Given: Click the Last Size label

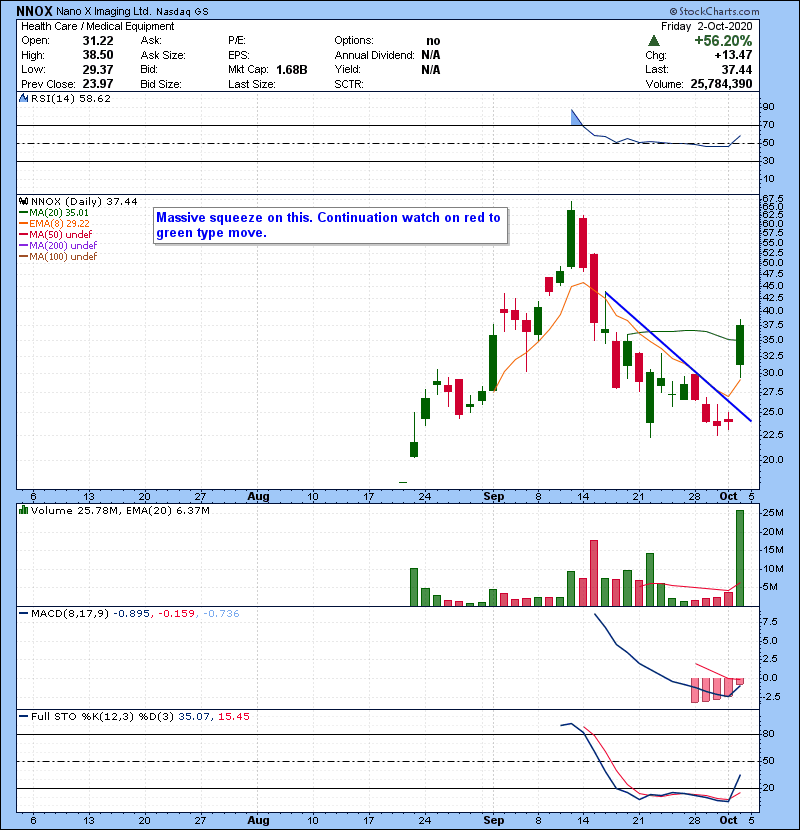Looking at the screenshot, I should [x=251, y=84].
